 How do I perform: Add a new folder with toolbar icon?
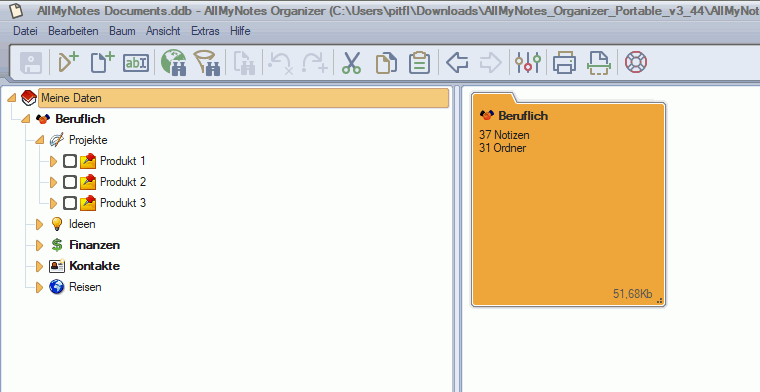pyautogui.click(x=68, y=63)
